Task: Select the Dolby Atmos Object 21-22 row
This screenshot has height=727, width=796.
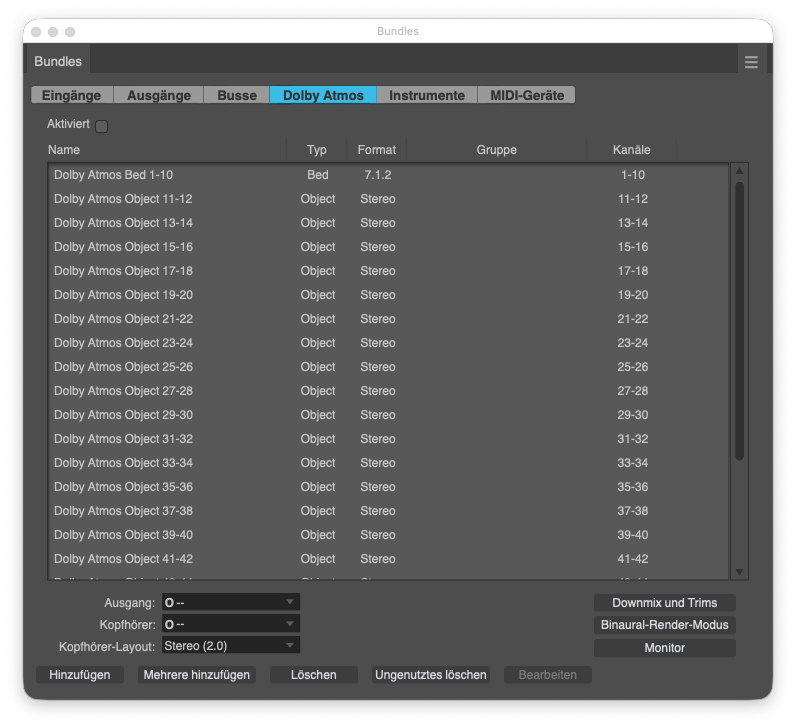Action: (388, 319)
